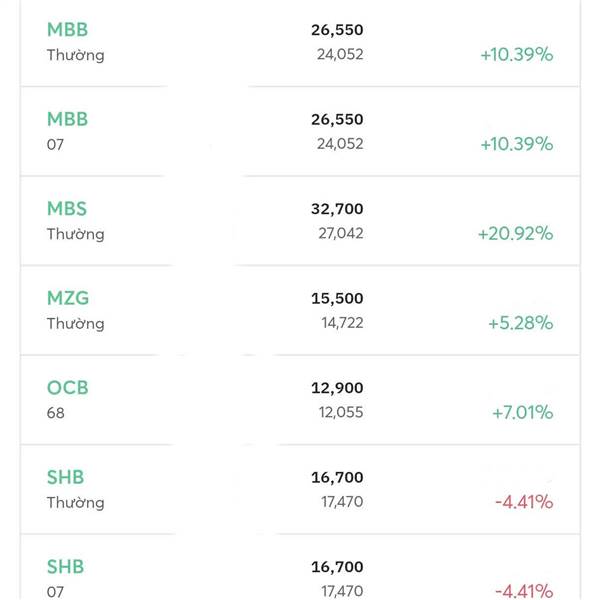The width and height of the screenshot is (600, 600).
Task: Click the 27,042 cost price of MBS
Action: [340, 233]
